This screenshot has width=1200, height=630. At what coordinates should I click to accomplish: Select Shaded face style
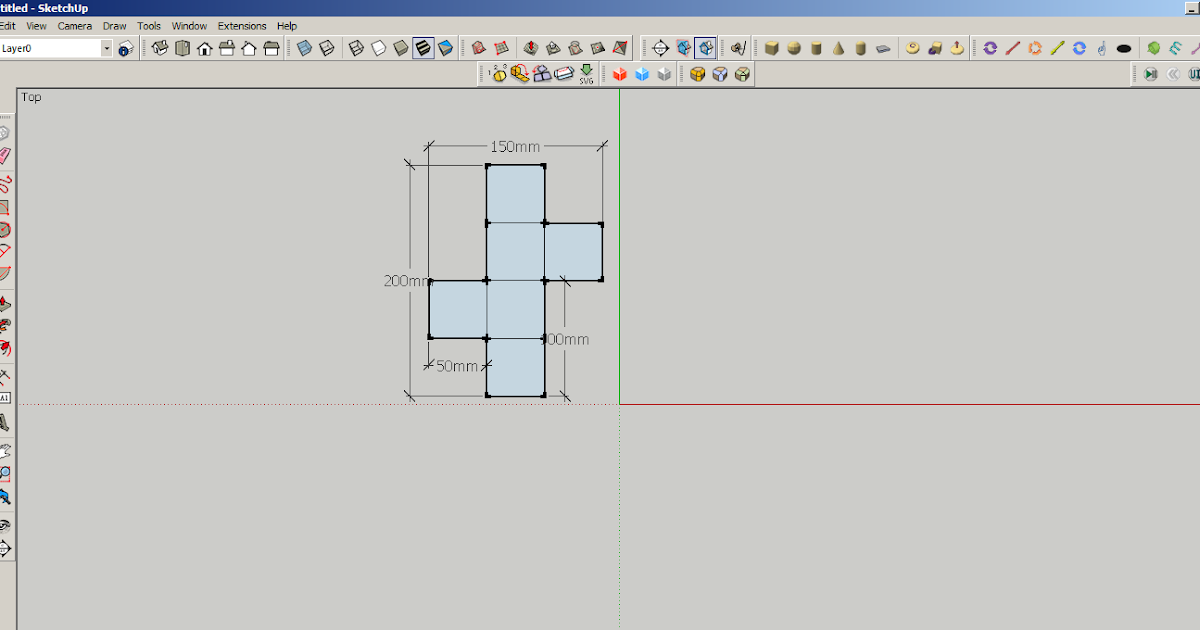point(401,47)
